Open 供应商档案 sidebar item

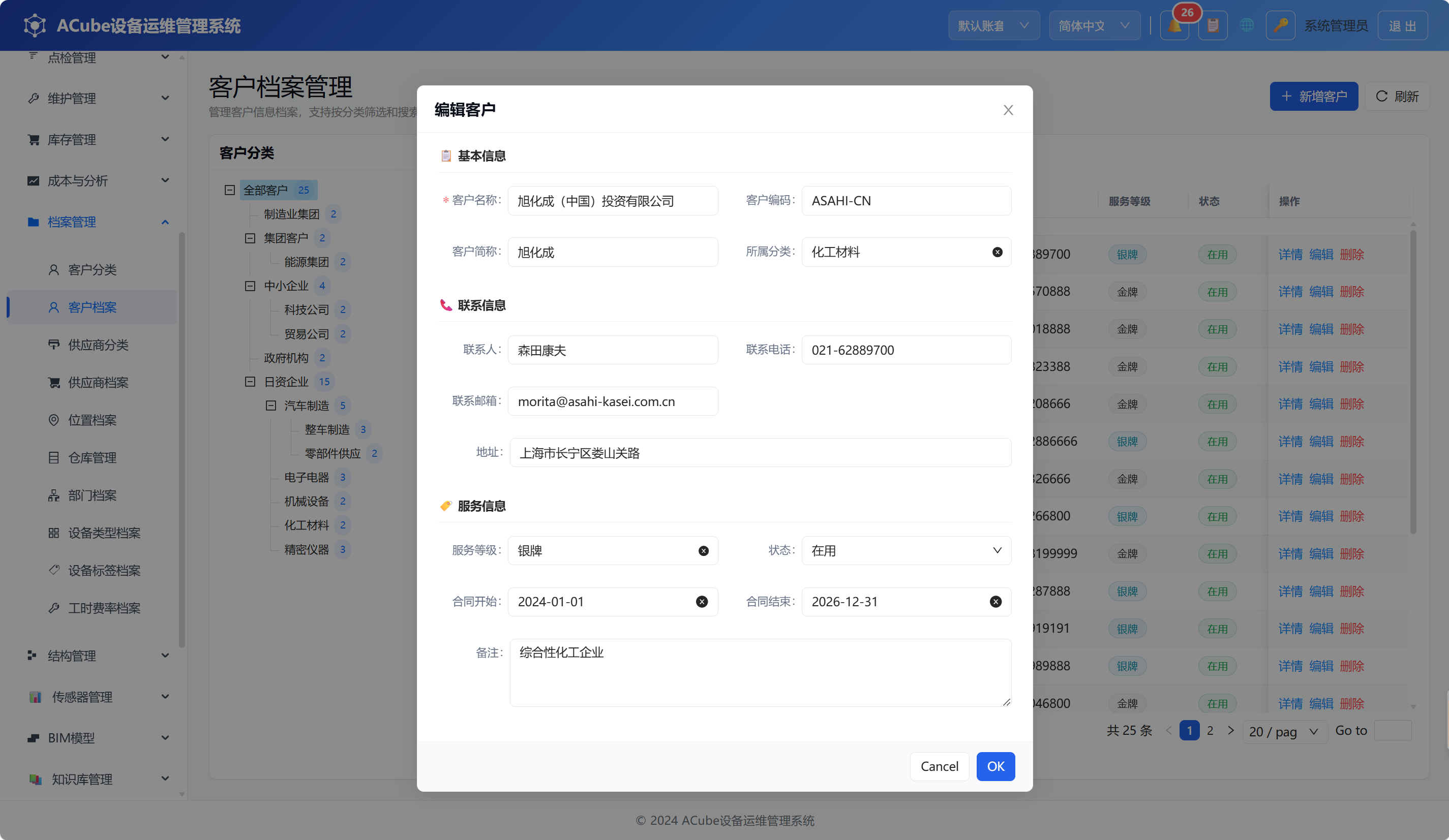pos(92,383)
